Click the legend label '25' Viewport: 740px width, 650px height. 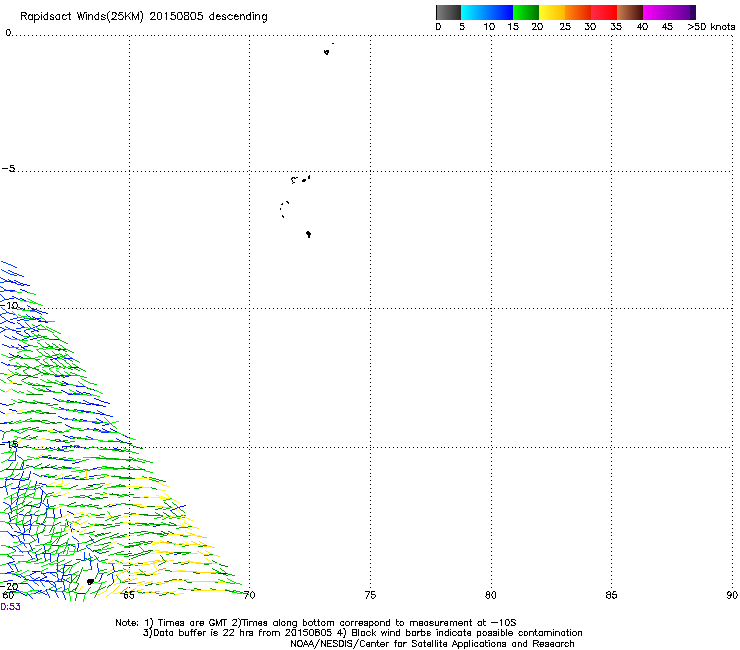(565, 27)
